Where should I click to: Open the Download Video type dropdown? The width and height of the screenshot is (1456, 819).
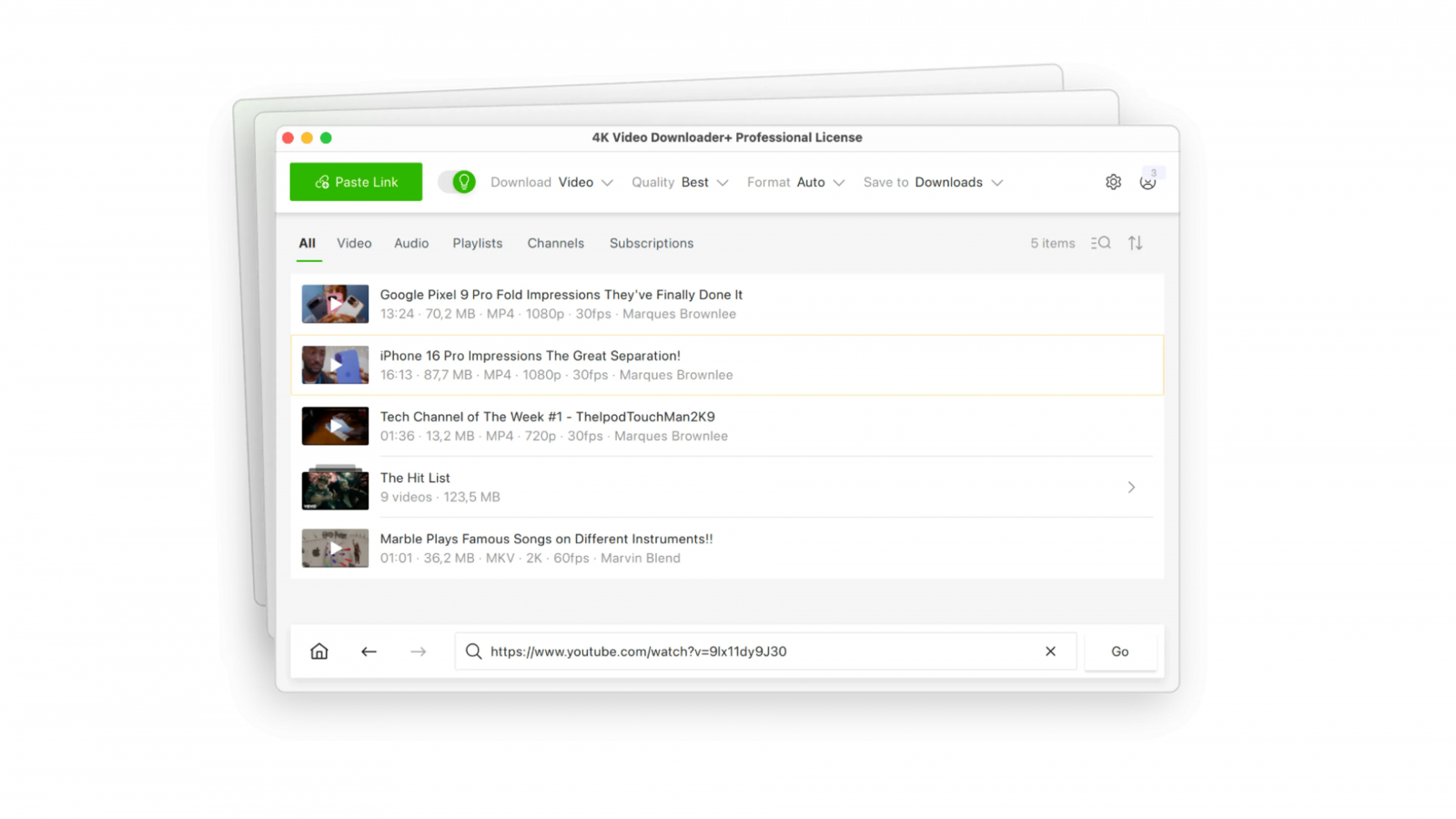tap(551, 182)
